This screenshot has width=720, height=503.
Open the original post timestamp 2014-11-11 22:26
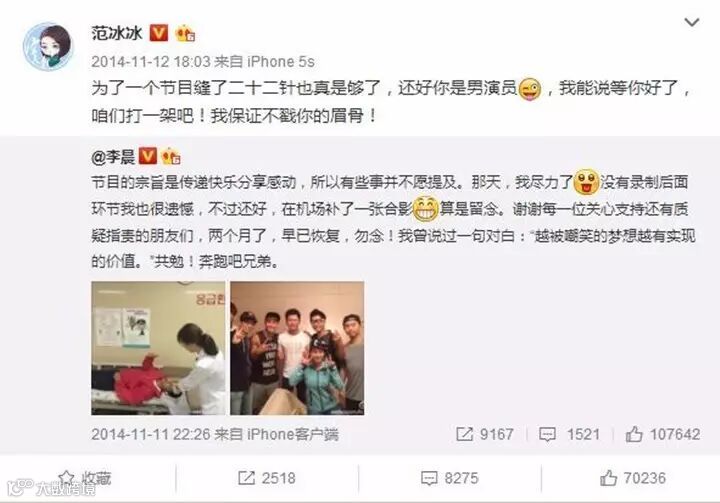click(151, 434)
